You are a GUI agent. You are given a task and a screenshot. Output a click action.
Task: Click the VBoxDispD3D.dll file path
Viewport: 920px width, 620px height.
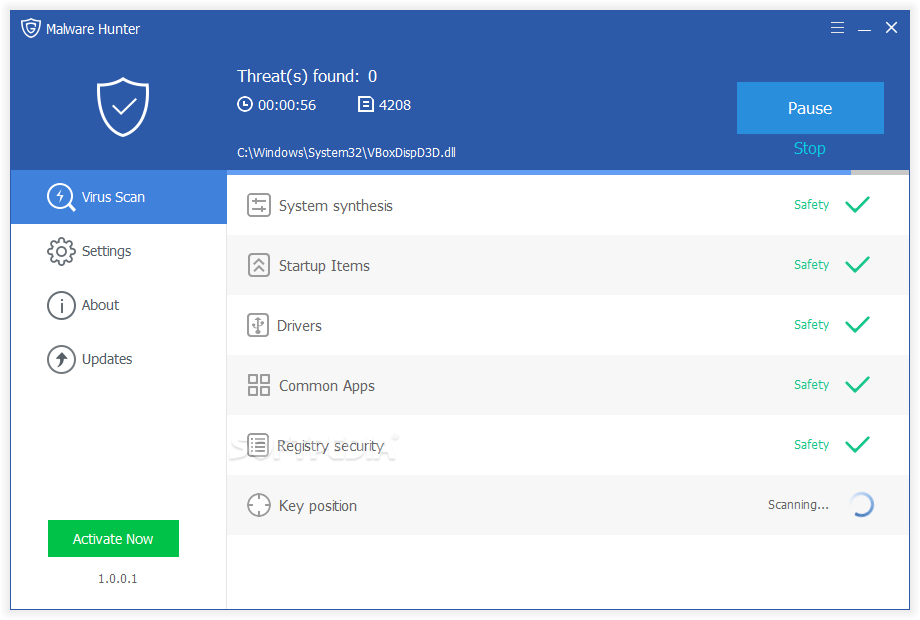tap(346, 153)
